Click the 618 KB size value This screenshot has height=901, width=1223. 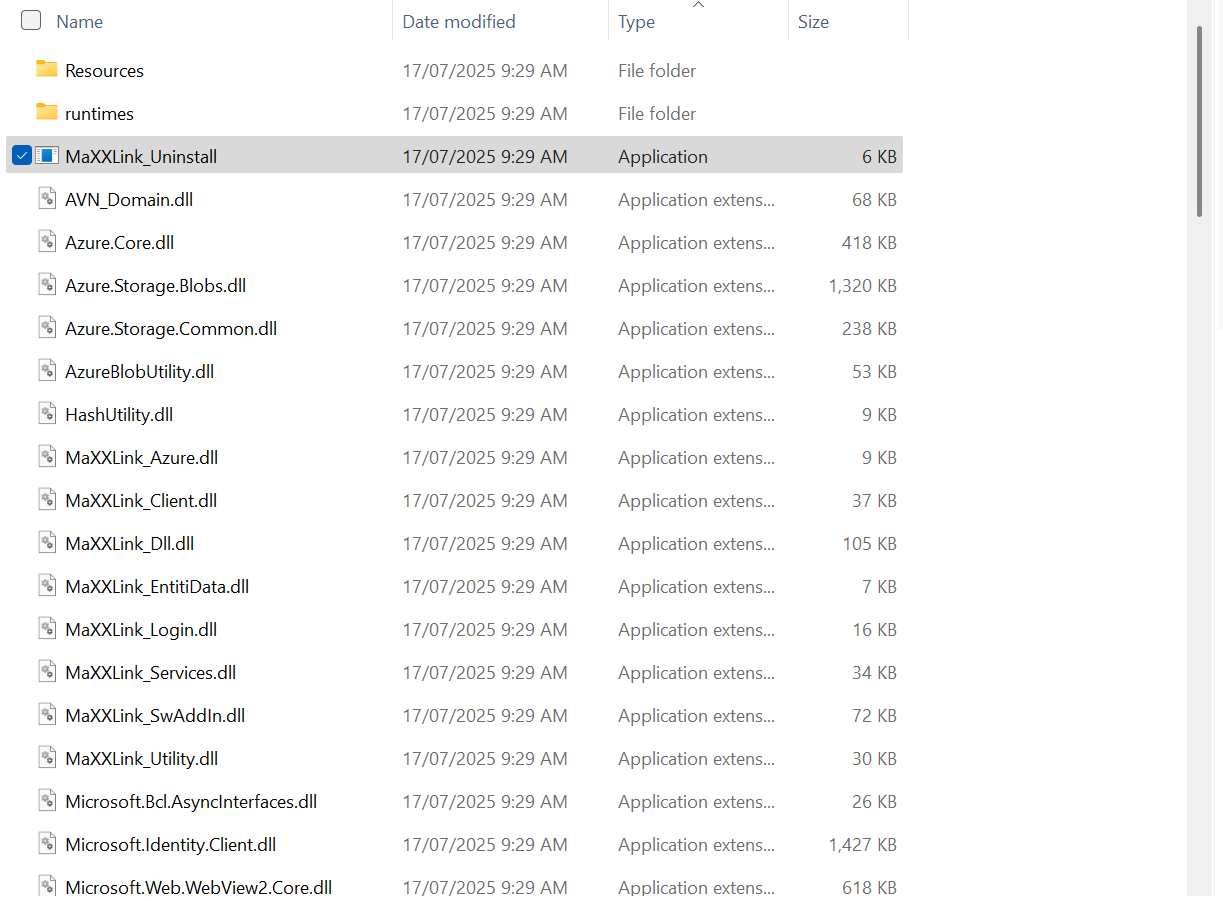point(869,887)
